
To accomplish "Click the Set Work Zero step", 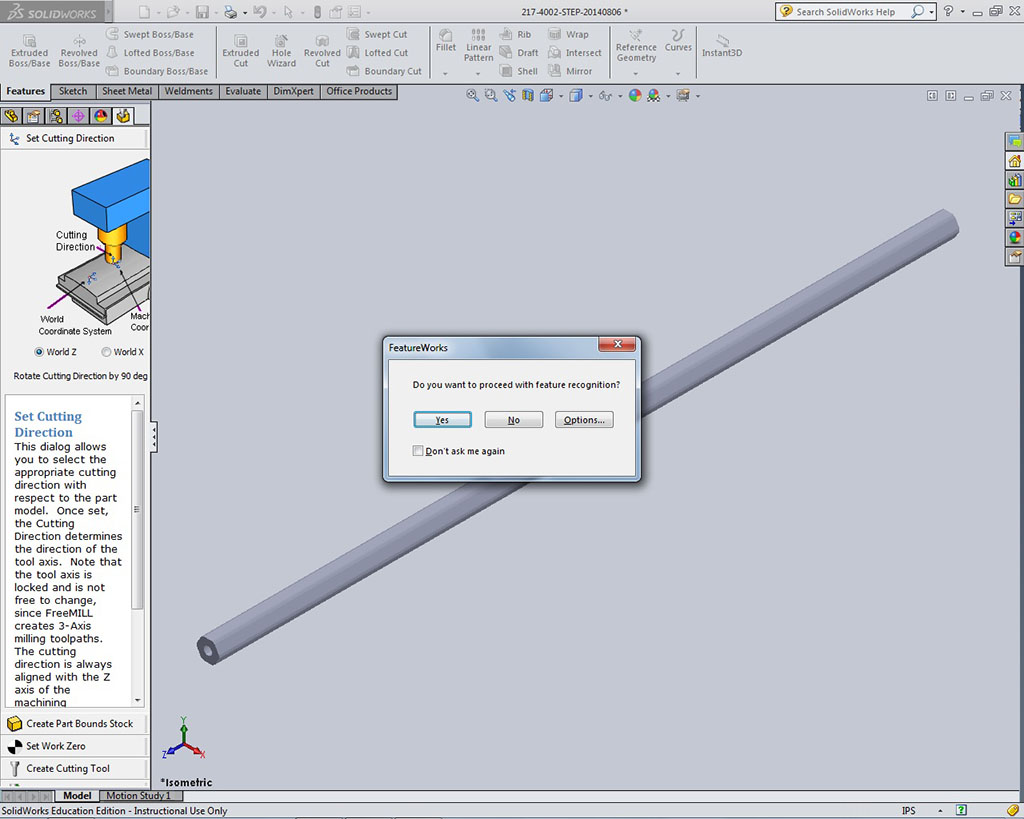I will [x=55, y=746].
